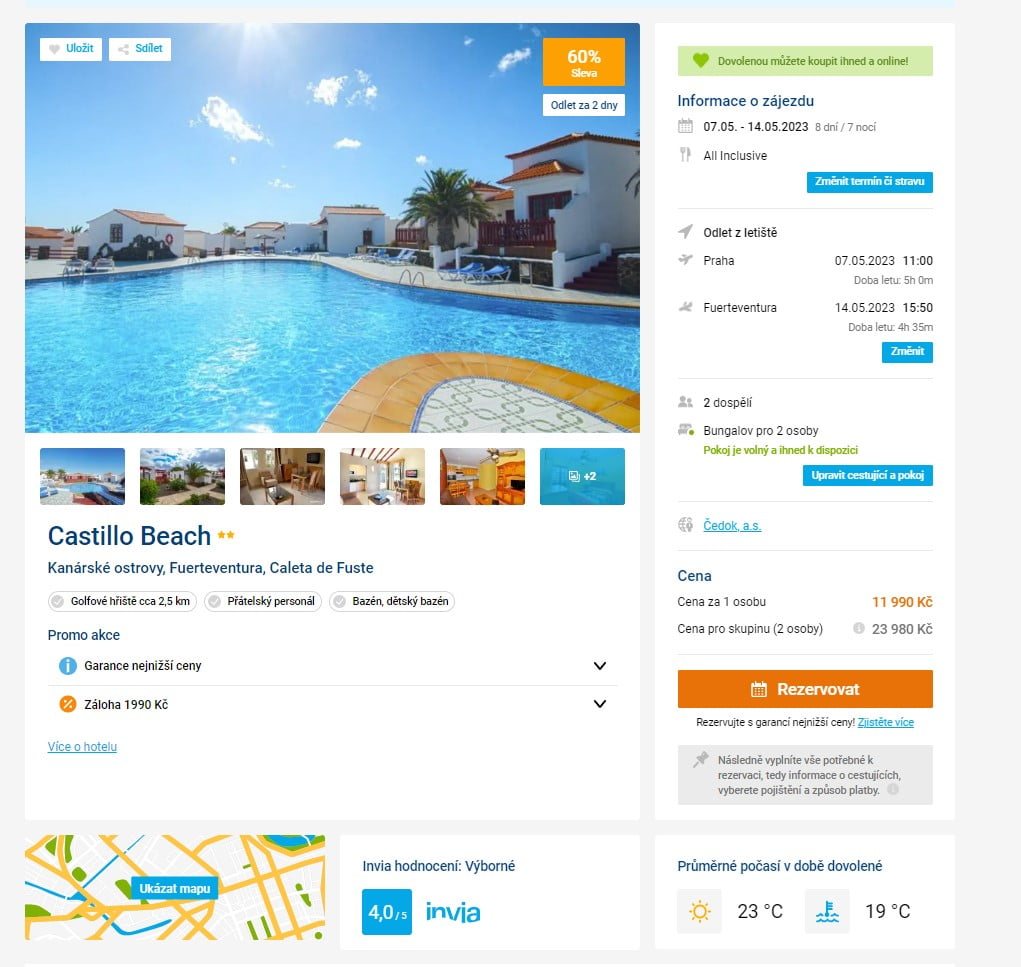Select the Bazén, dětský bazén tag

(x=392, y=601)
